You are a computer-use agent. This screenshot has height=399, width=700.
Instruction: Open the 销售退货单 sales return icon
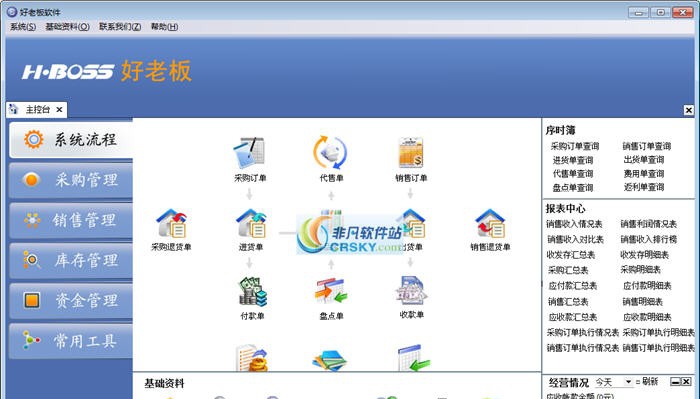click(490, 224)
